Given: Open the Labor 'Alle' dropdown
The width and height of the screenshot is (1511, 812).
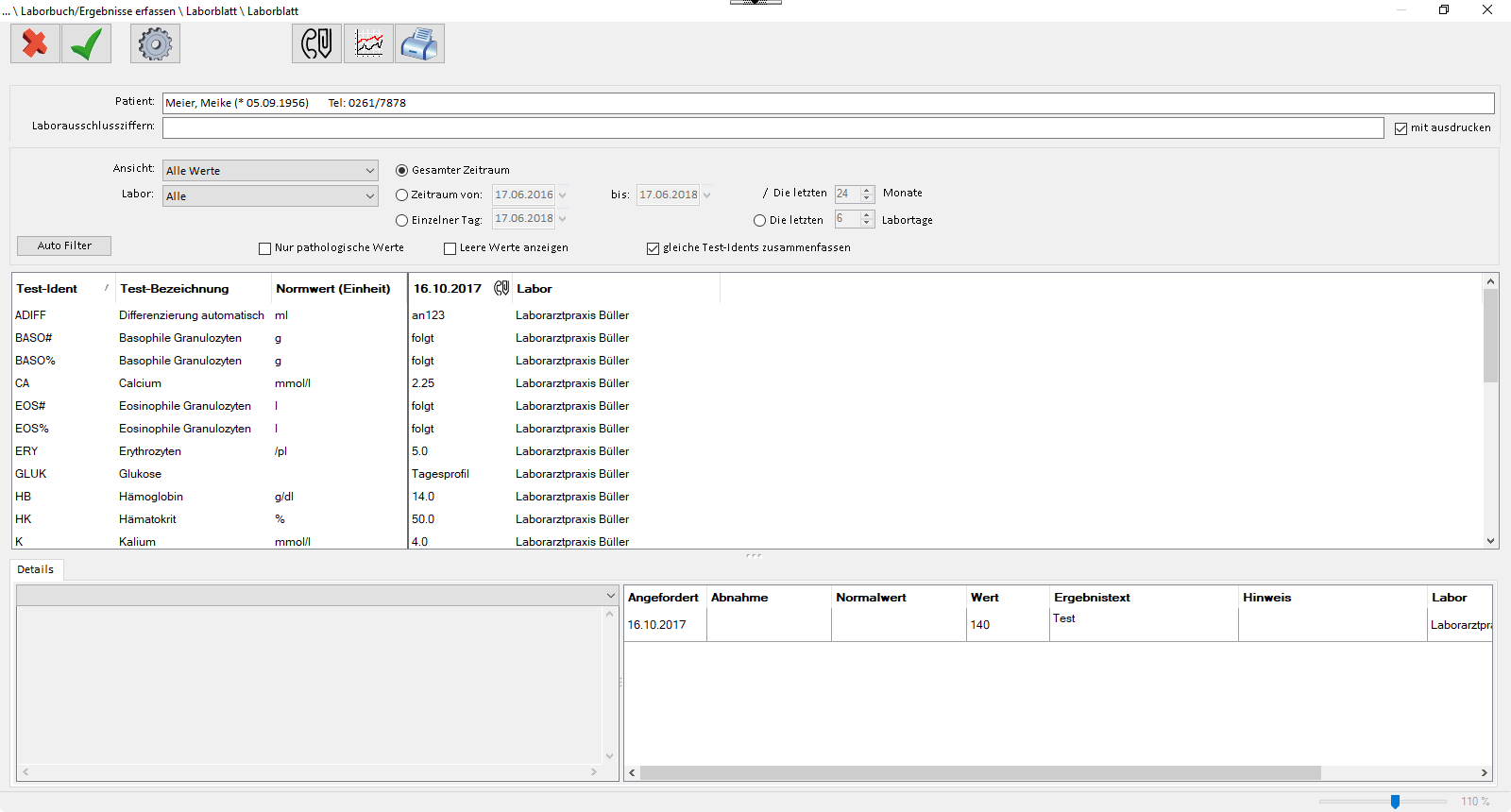Looking at the screenshot, I should point(270,196).
